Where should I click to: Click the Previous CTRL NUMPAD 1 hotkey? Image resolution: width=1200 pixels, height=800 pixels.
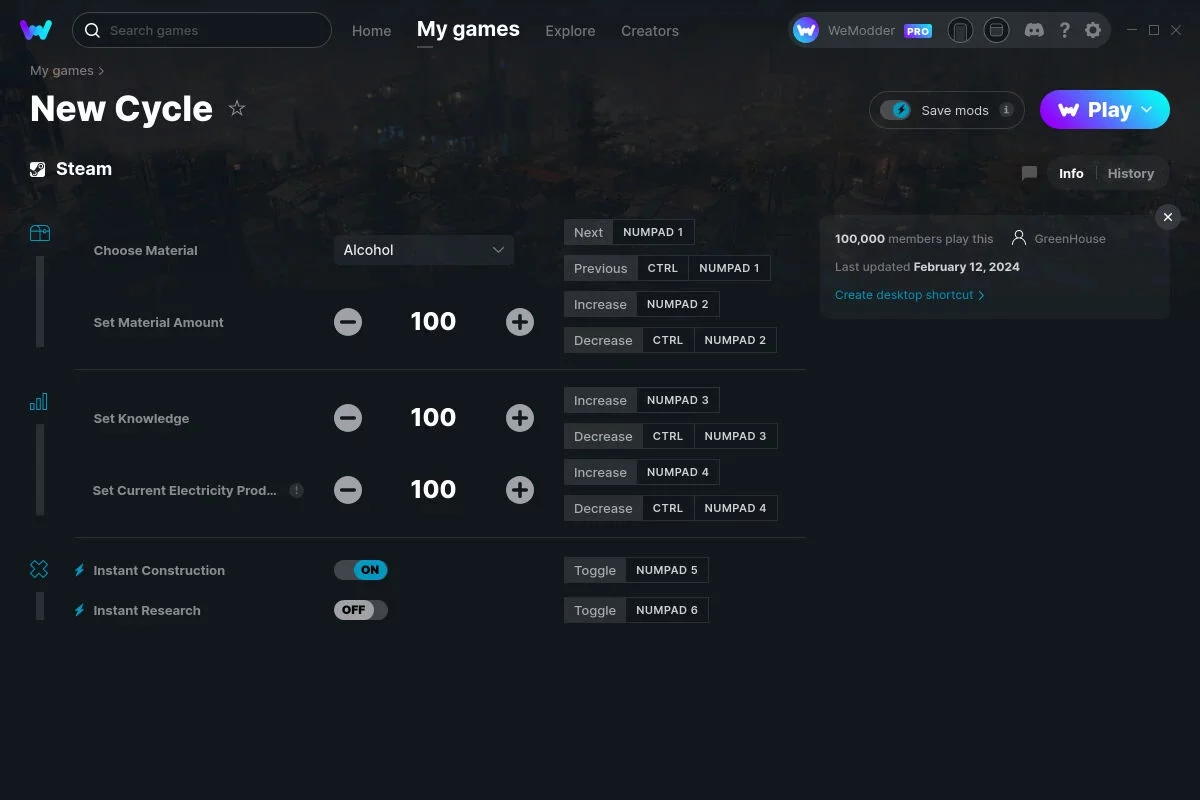[x=667, y=268]
